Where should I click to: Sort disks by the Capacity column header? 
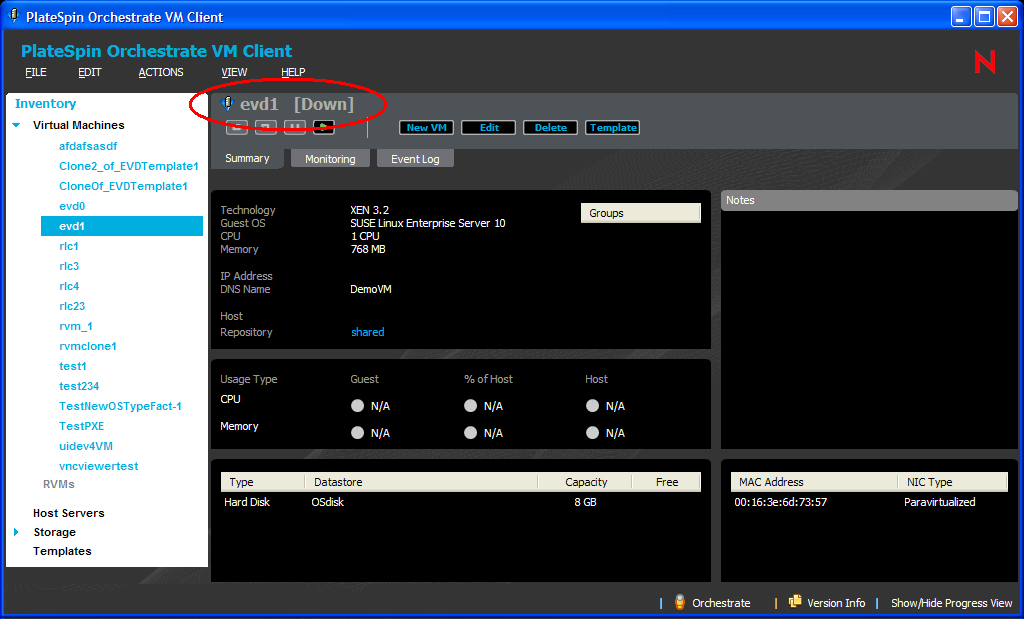coord(585,482)
